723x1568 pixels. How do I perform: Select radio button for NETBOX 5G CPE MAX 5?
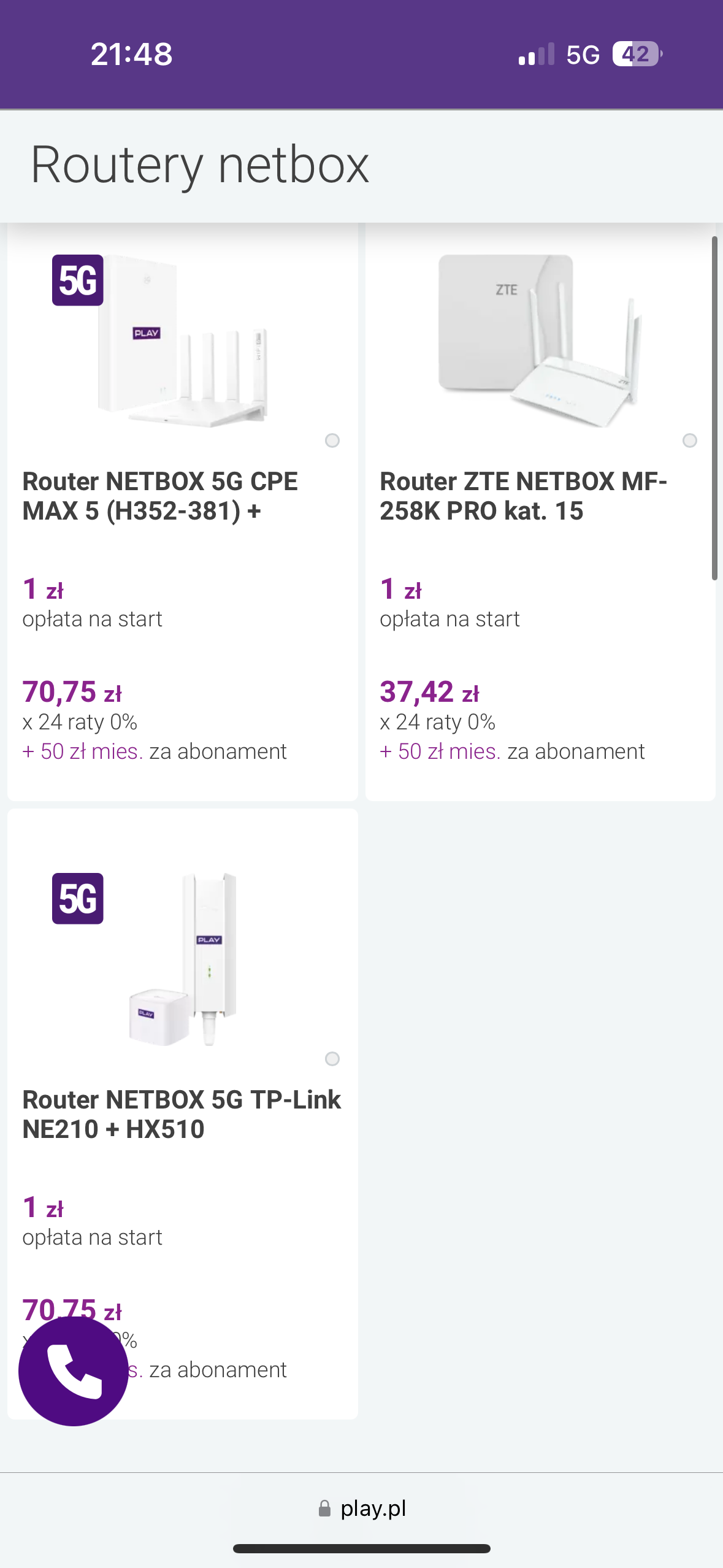pos(332,440)
